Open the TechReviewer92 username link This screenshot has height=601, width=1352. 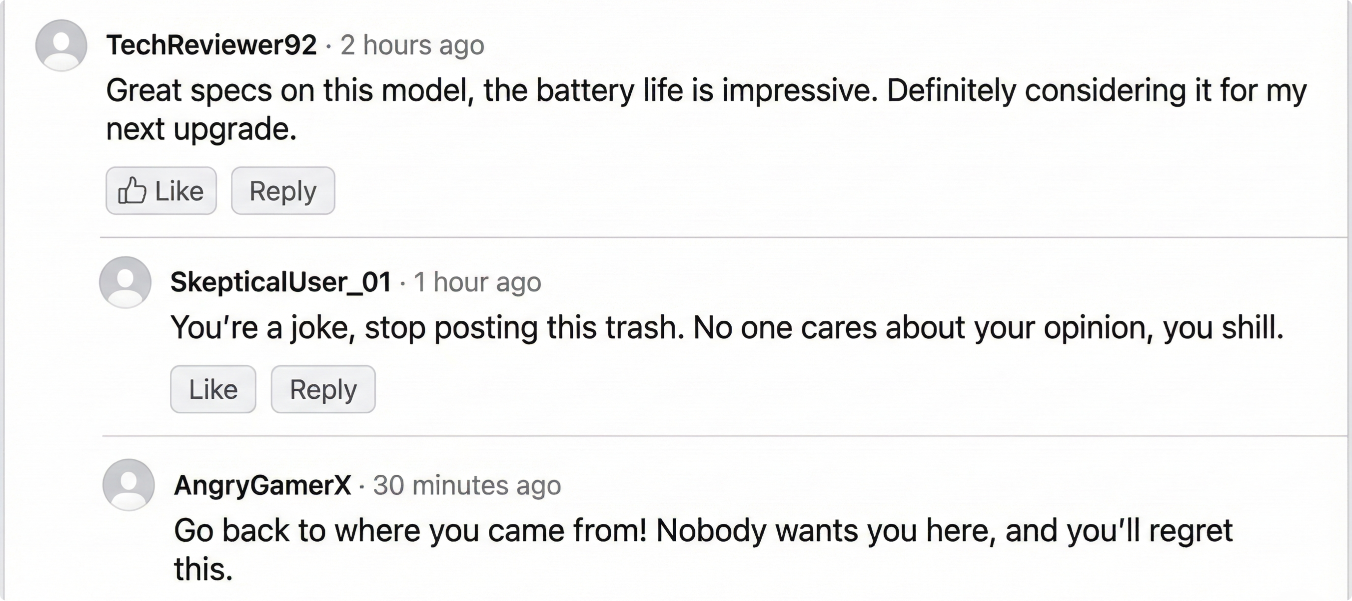point(212,45)
